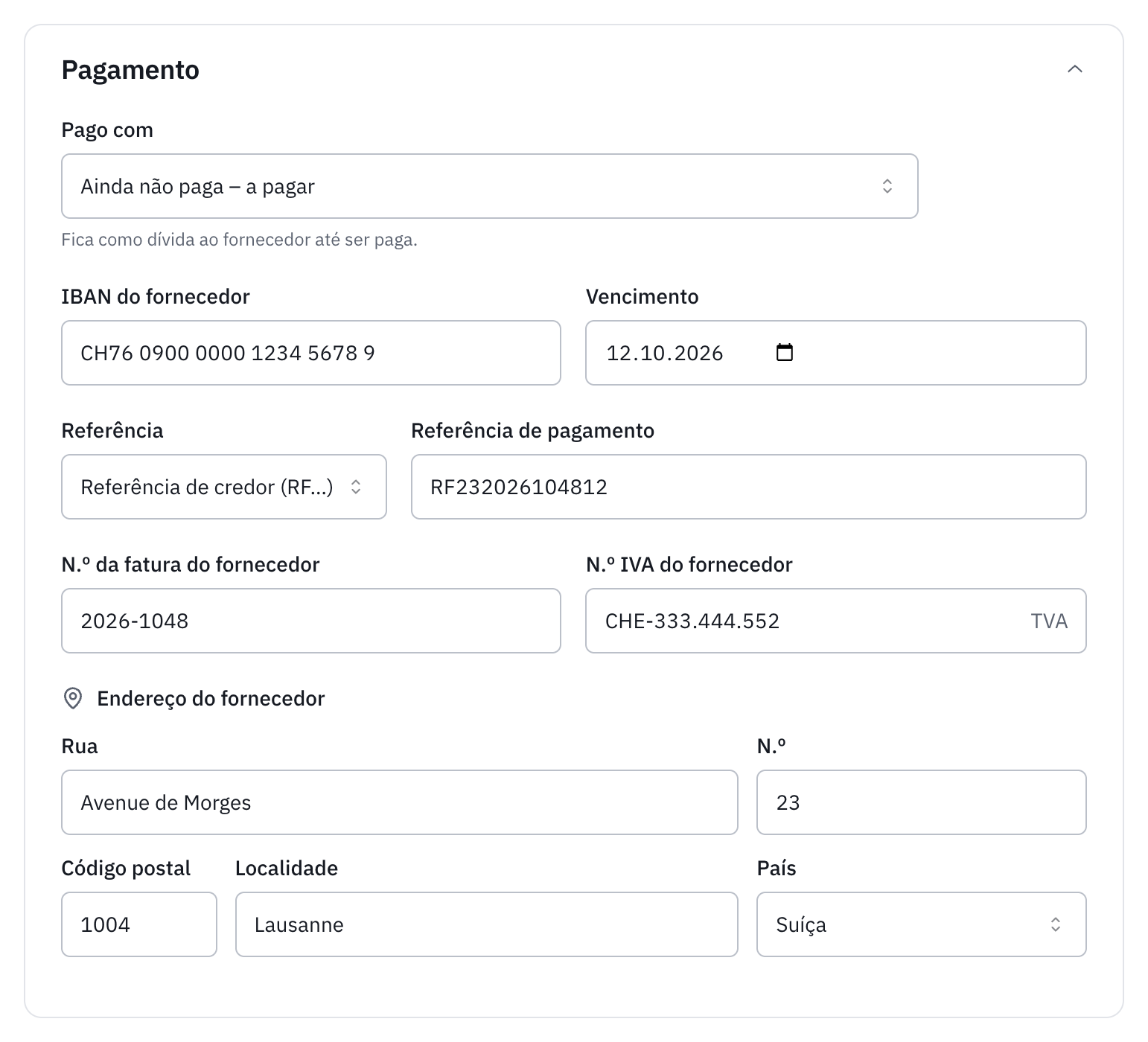Open the Referência type dropdown
Image resolution: width=1148 pixels, height=1042 pixels.
coord(224,487)
